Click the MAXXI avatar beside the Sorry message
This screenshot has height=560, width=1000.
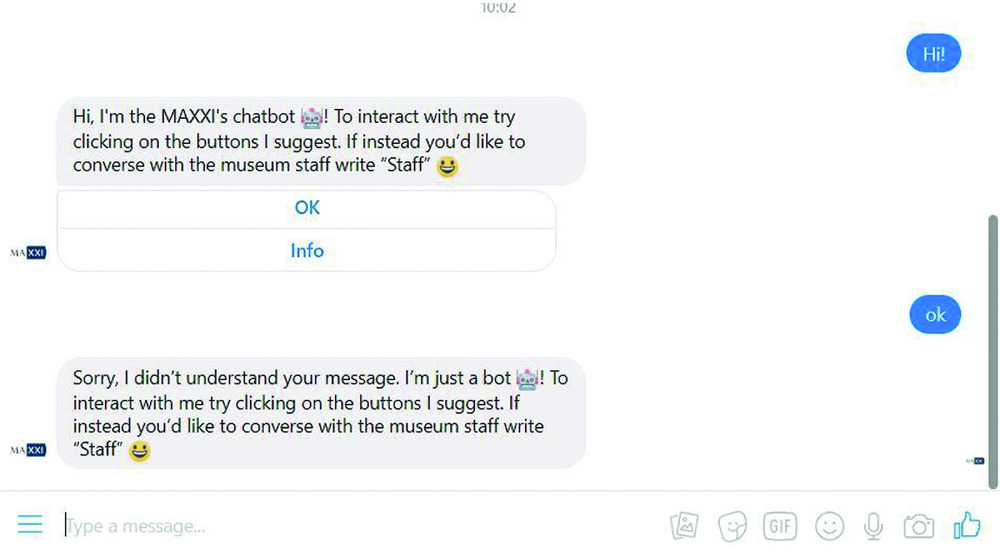pos(29,451)
